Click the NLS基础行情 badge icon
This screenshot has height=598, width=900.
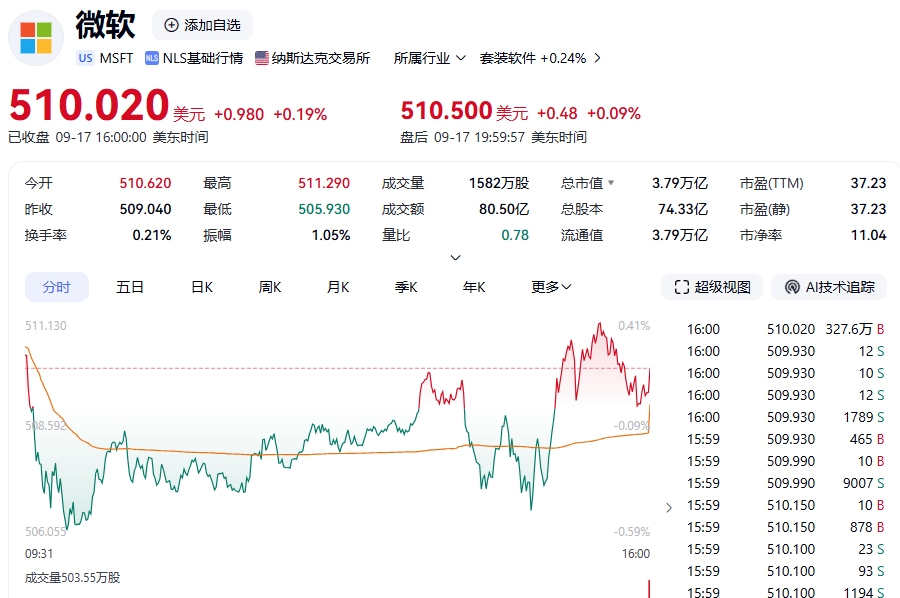click(x=152, y=58)
